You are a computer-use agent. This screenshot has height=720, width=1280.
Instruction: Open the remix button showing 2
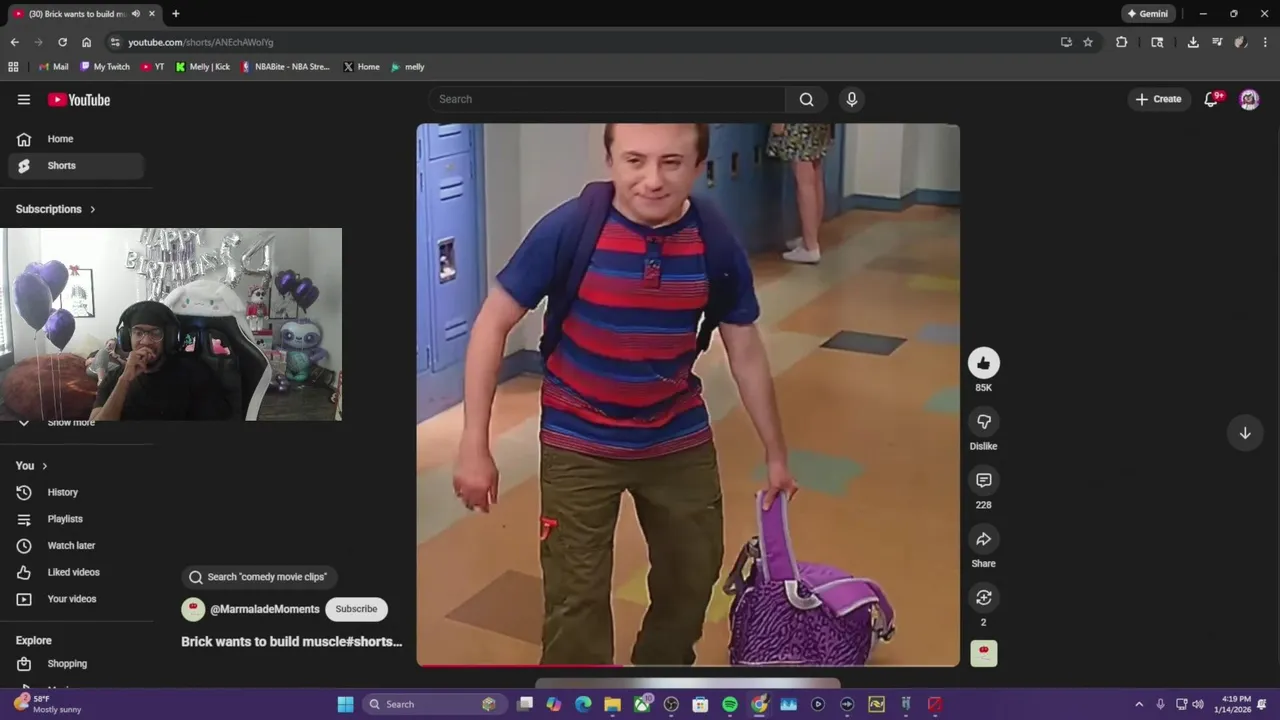(x=984, y=597)
